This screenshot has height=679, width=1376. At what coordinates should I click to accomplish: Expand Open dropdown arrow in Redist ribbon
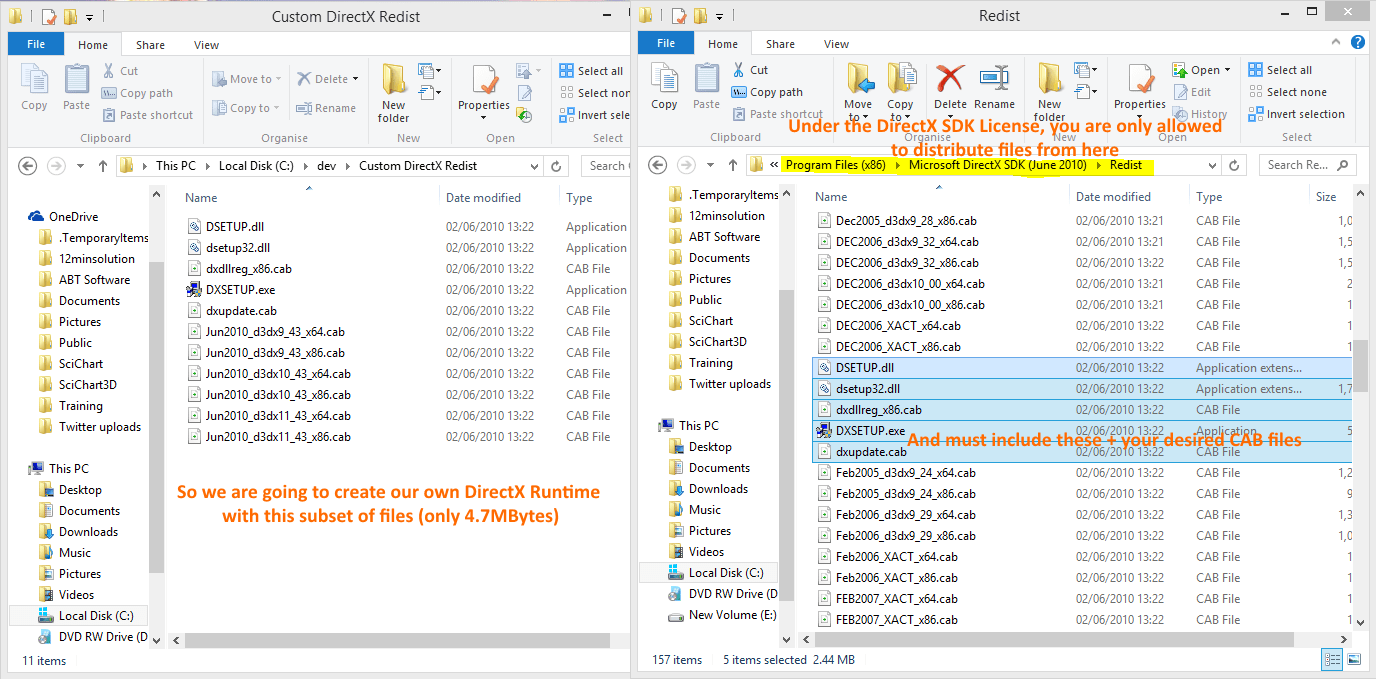click(1227, 70)
